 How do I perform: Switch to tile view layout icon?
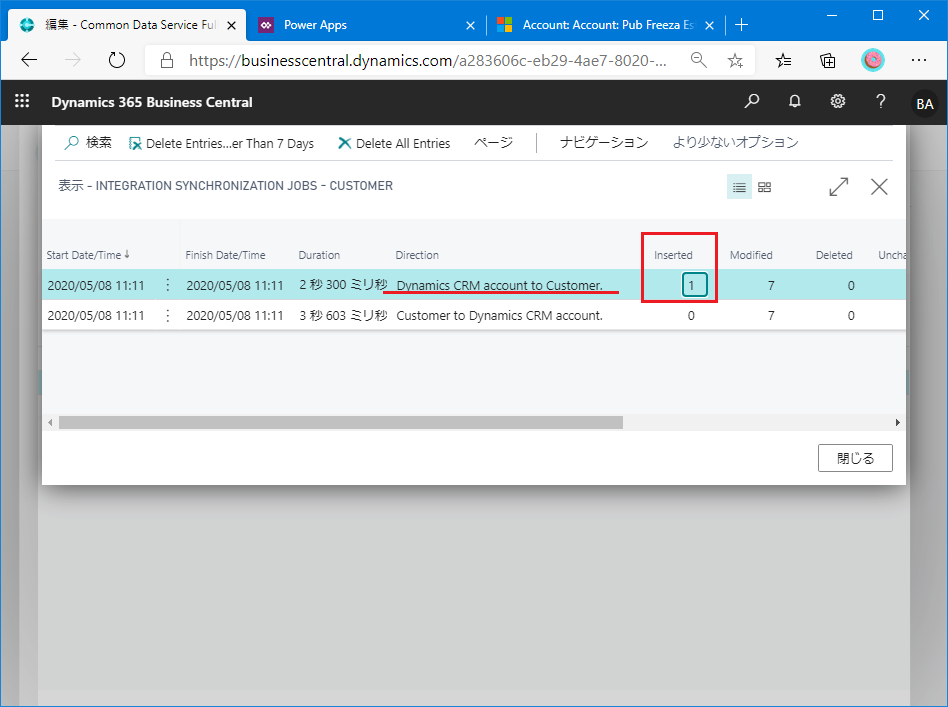point(765,187)
